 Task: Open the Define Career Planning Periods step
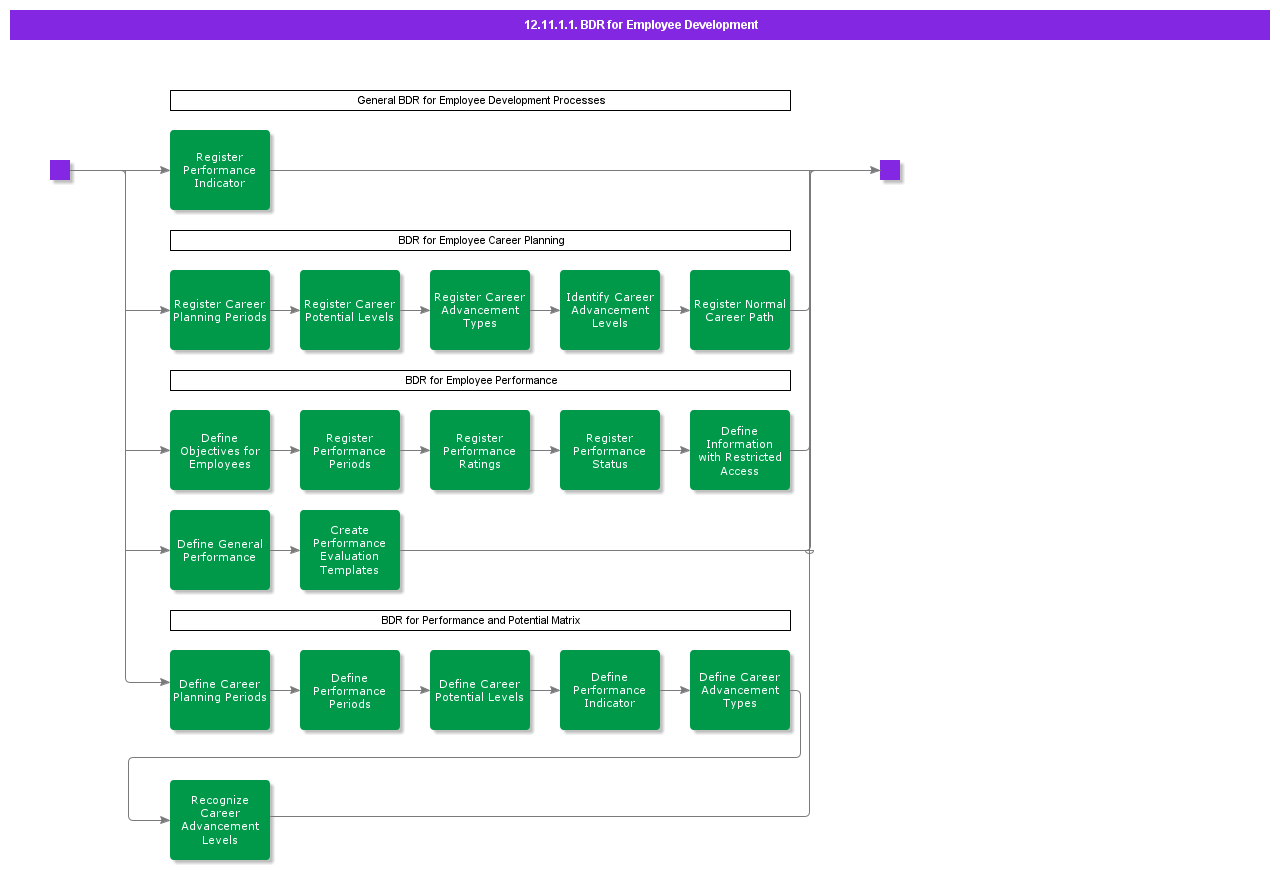pos(220,690)
